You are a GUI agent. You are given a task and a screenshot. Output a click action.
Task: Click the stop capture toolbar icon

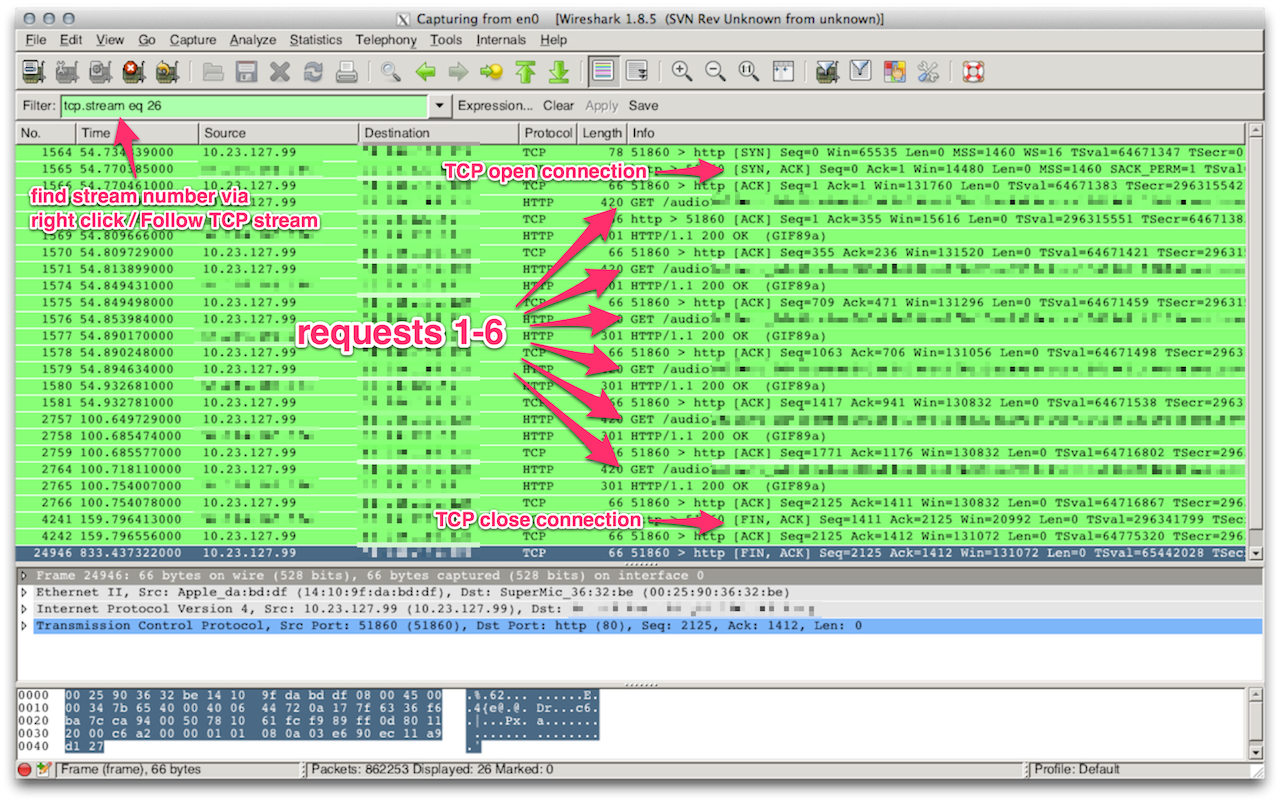[133, 71]
